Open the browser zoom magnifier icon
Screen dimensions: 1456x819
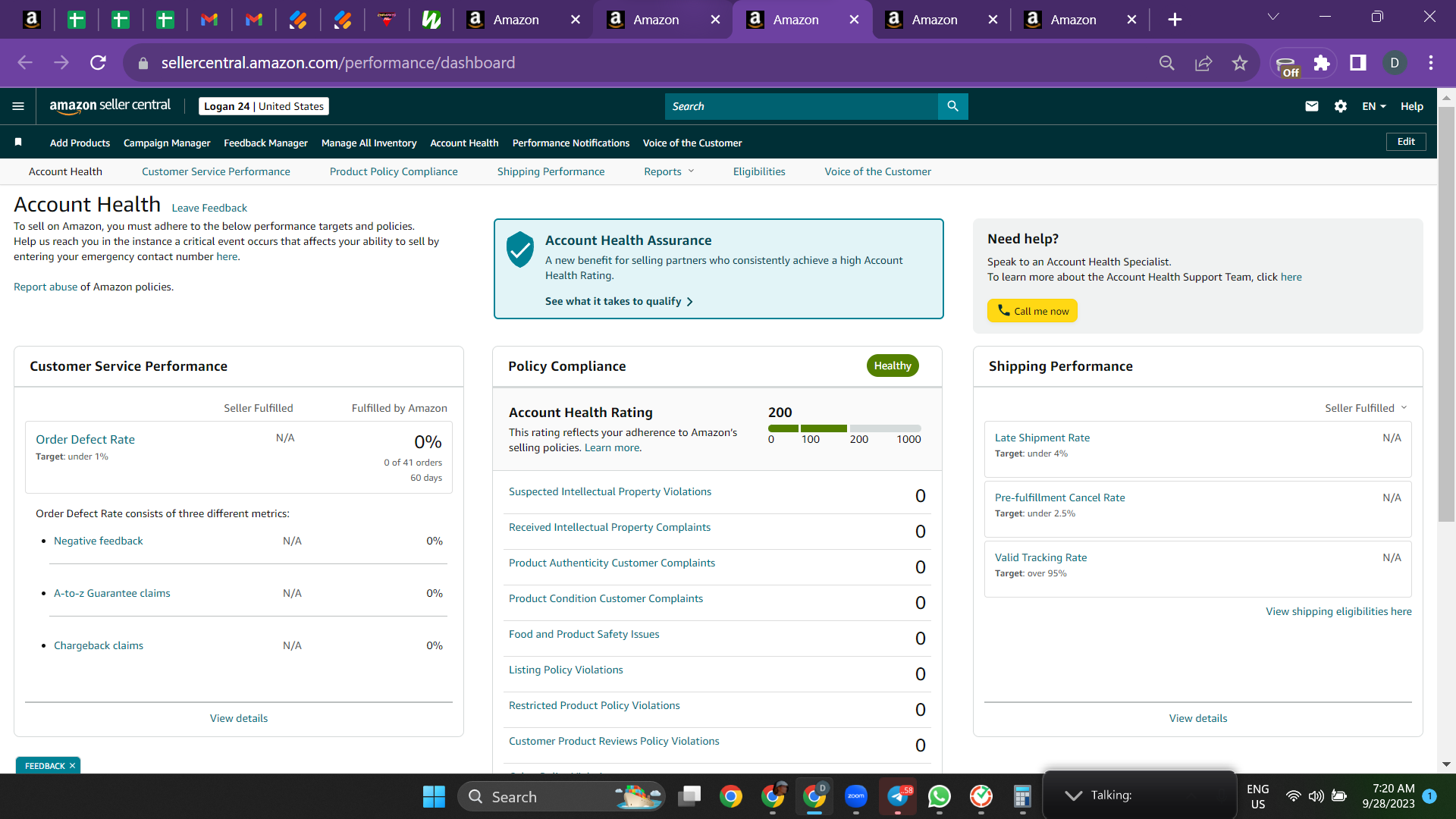(x=1167, y=63)
